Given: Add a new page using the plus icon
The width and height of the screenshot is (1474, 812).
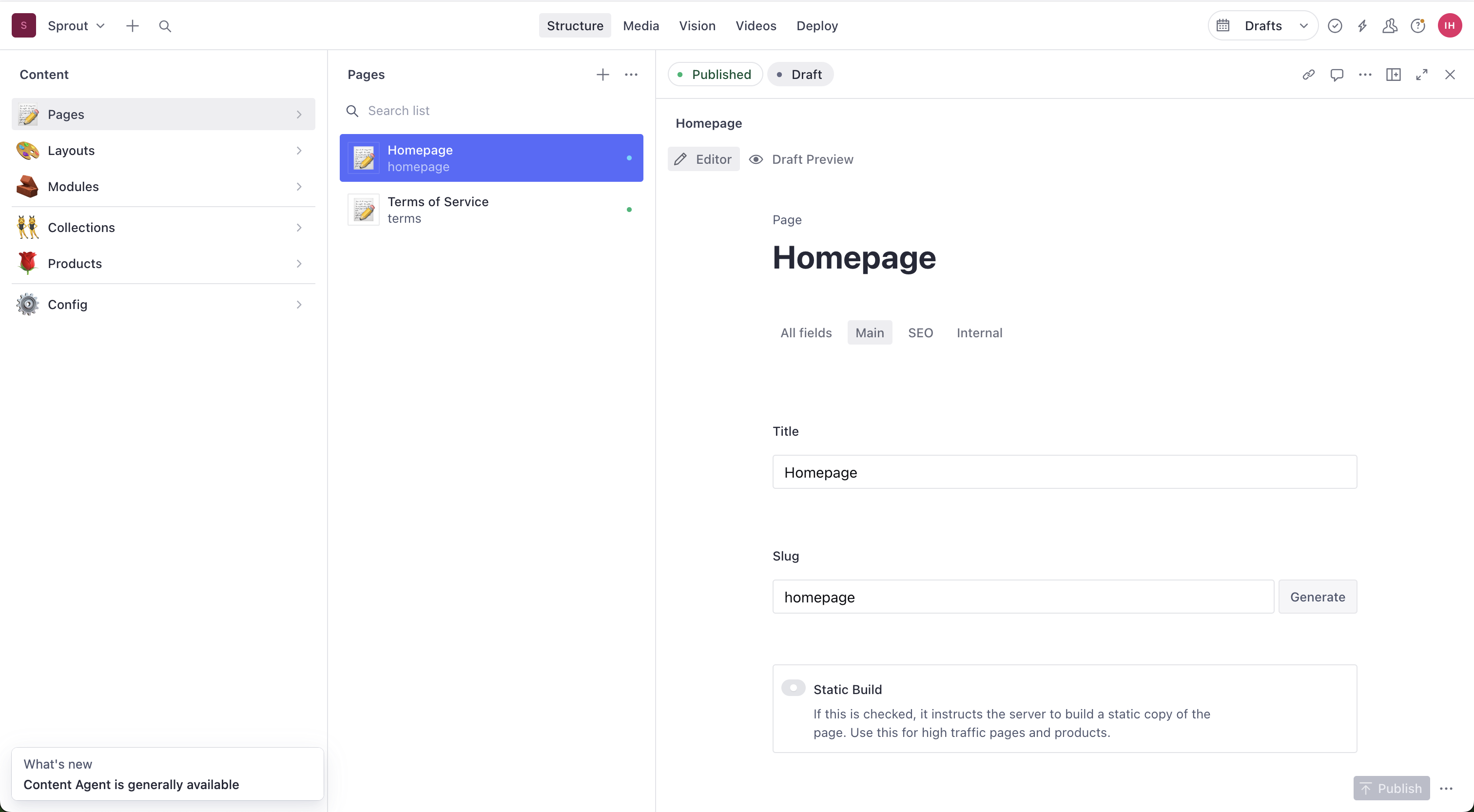Looking at the screenshot, I should [602, 75].
